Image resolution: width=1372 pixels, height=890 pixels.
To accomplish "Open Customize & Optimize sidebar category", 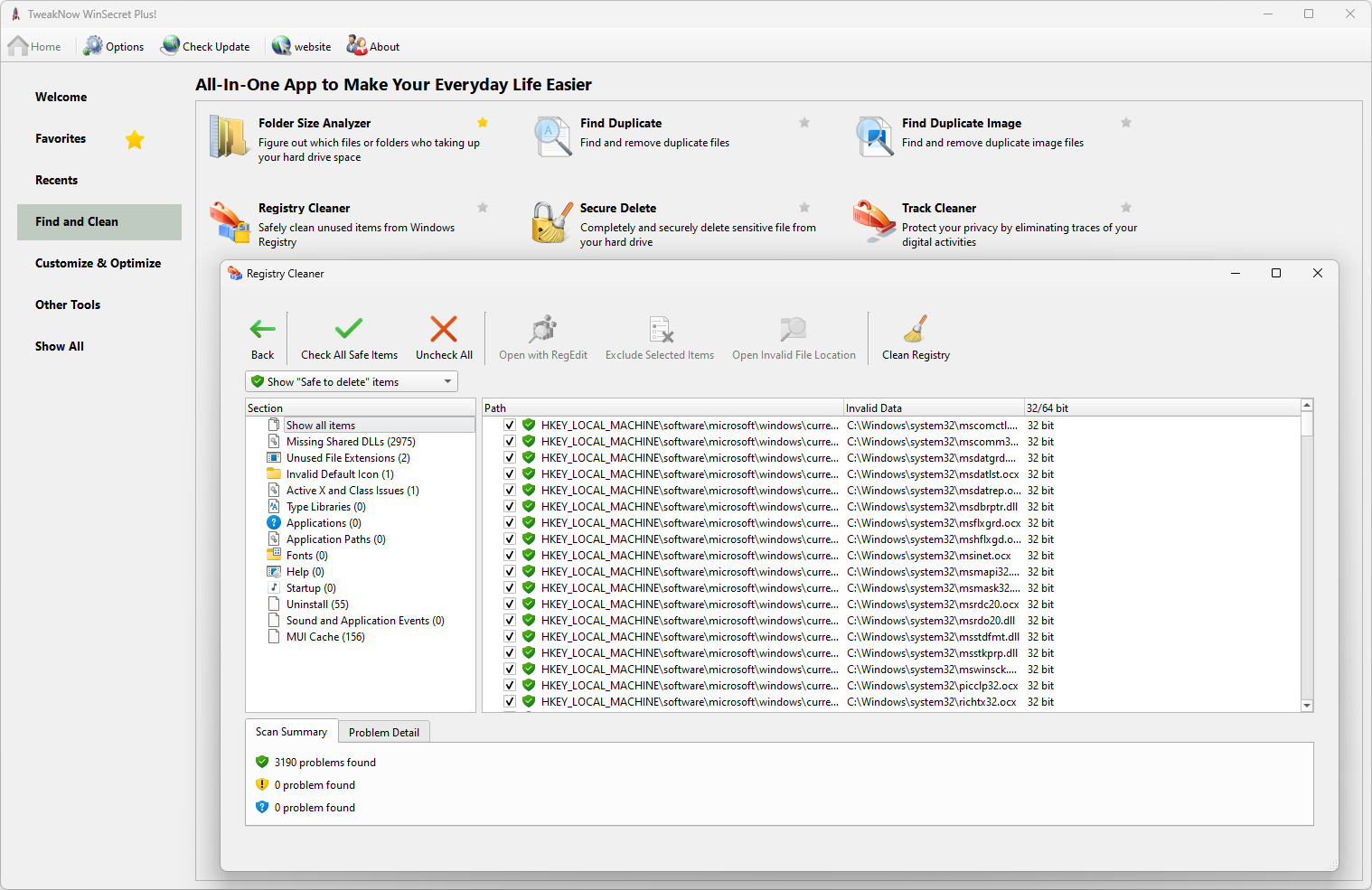I will pos(99,264).
